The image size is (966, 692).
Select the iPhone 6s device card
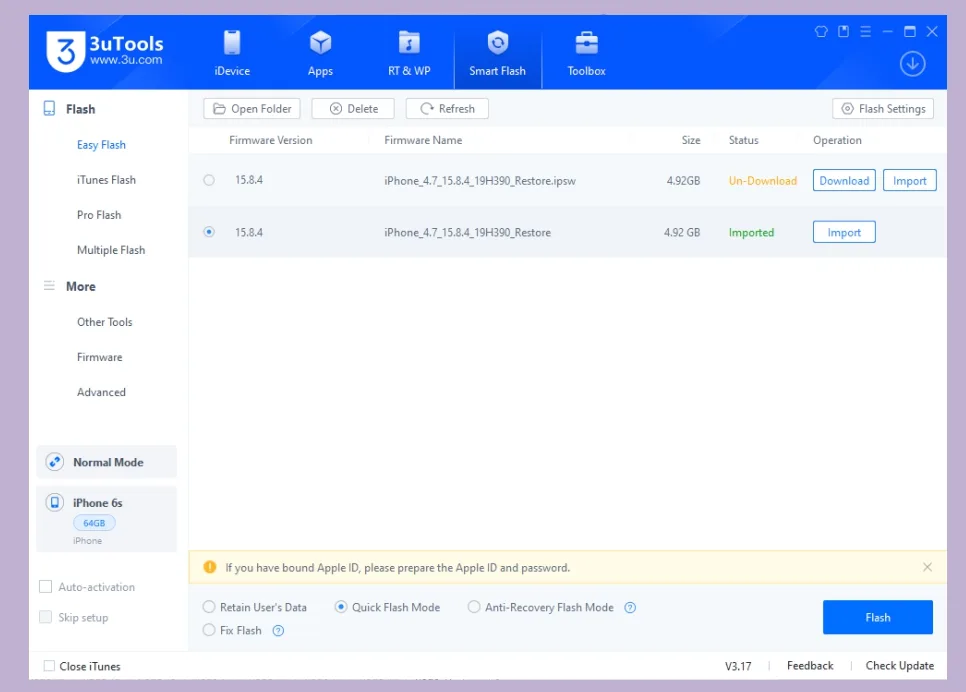click(x=107, y=519)
